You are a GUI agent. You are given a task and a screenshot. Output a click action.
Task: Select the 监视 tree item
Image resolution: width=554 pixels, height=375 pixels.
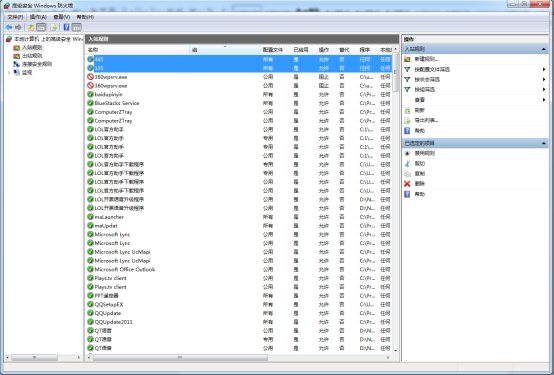pyautogui.click(x=27, y=72)
